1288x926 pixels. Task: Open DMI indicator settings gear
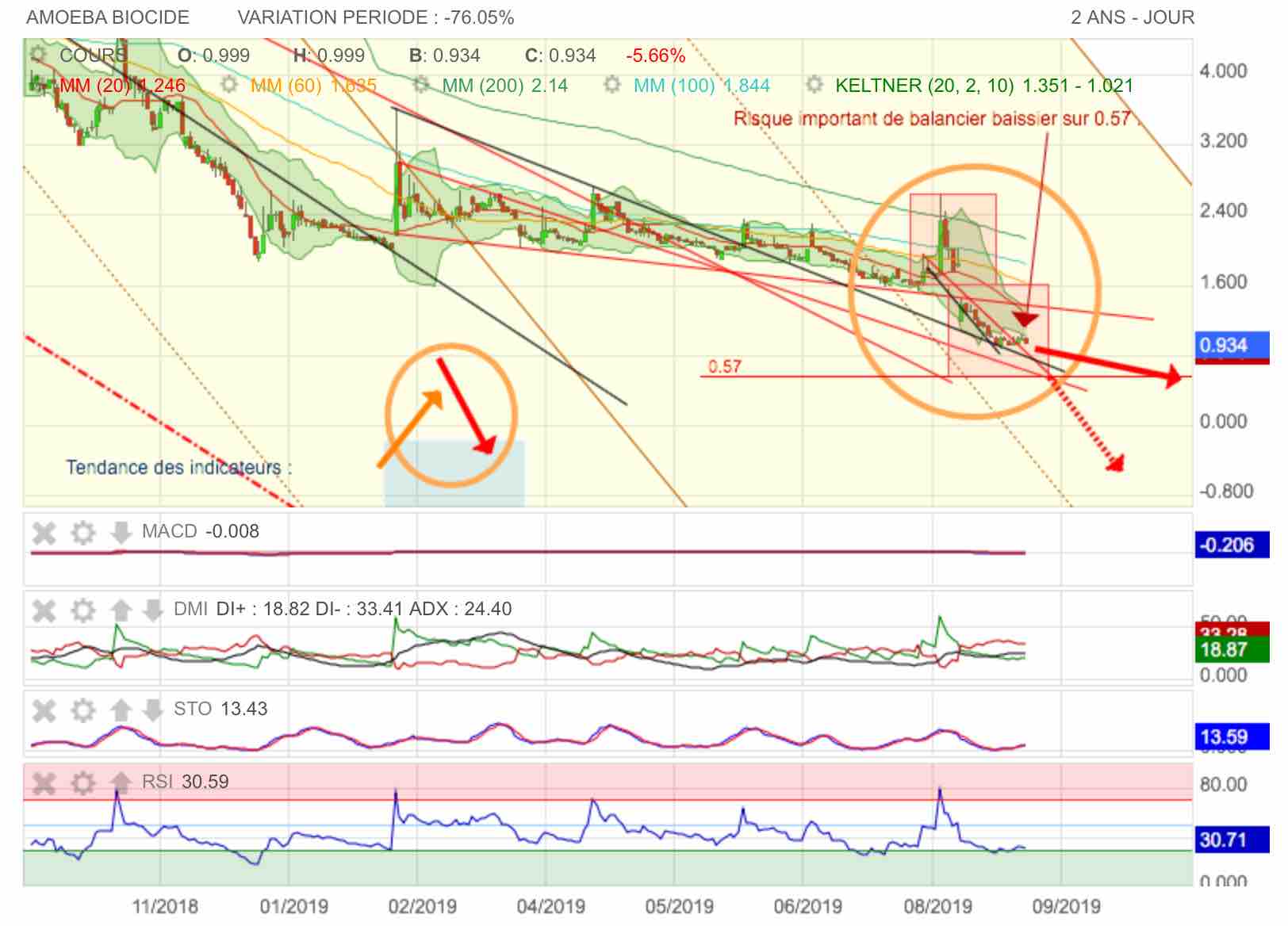[83, 610]
